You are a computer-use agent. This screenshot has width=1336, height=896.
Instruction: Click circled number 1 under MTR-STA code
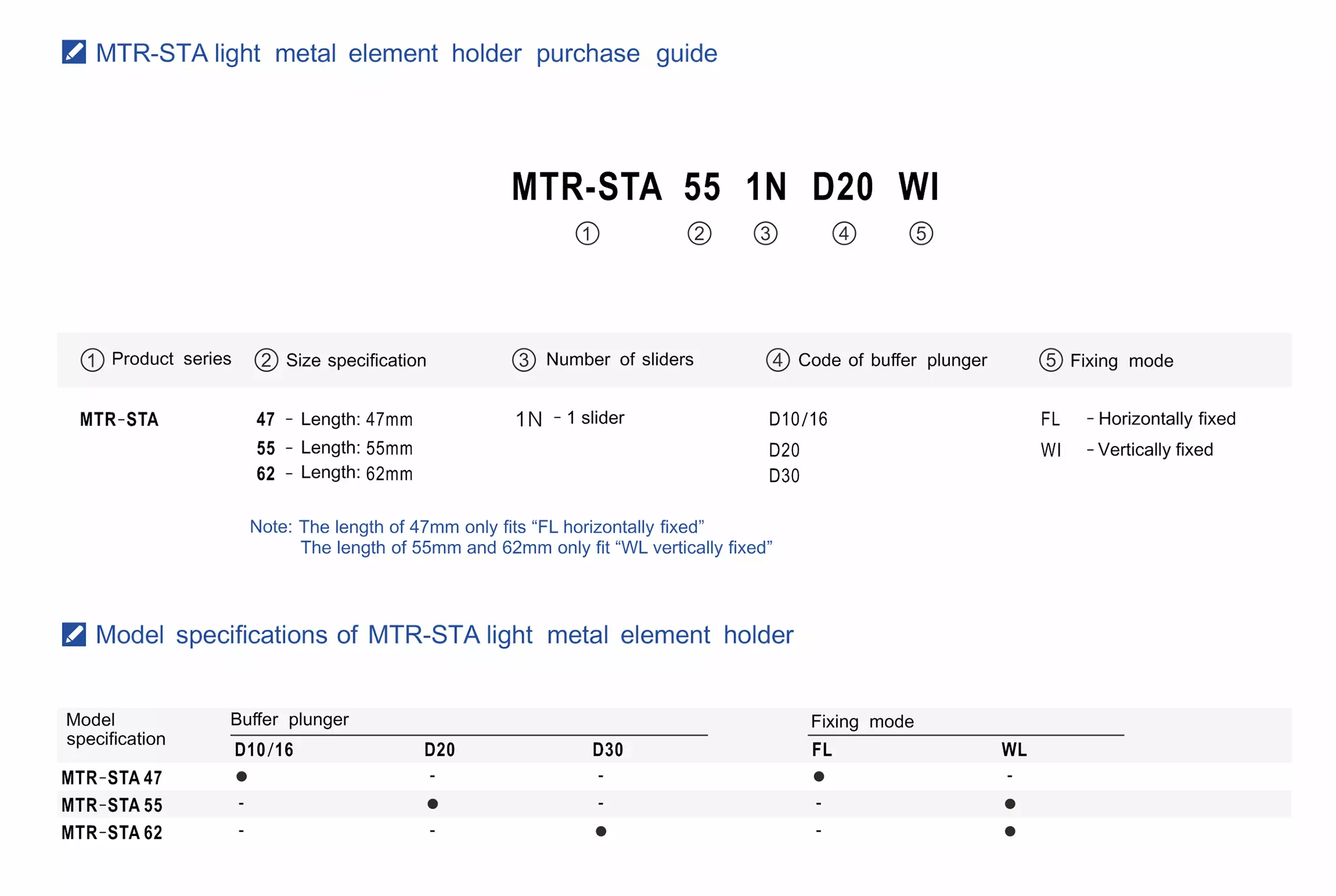click(587, 234)
